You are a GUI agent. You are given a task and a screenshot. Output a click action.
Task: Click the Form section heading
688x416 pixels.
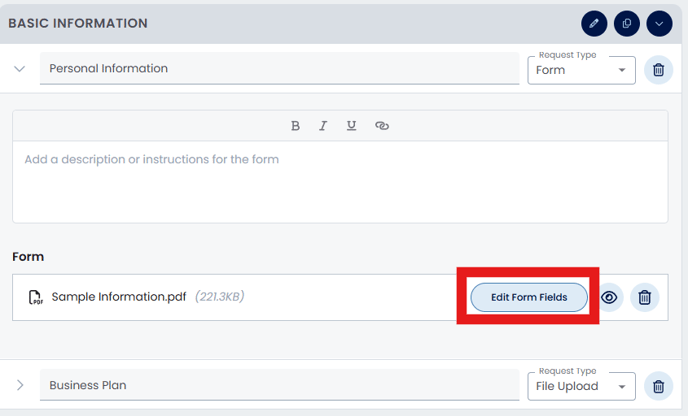28,257
